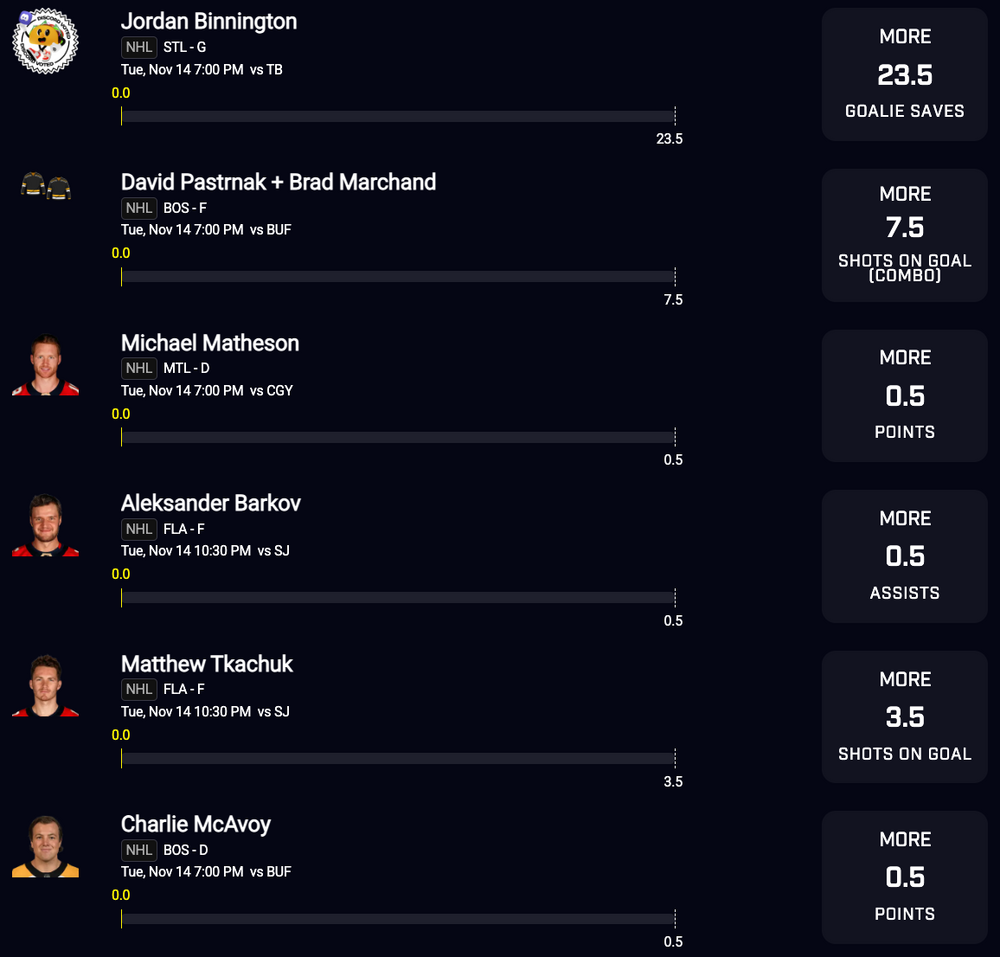The image size is (1000, 957).
Task: Open Michael Matheson's player headshot
Action: coord(45,365)
